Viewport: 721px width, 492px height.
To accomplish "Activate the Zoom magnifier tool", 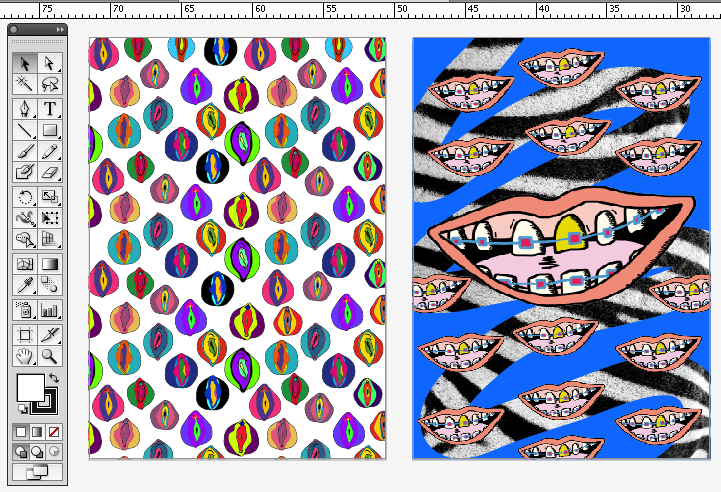I will (49, 355).
